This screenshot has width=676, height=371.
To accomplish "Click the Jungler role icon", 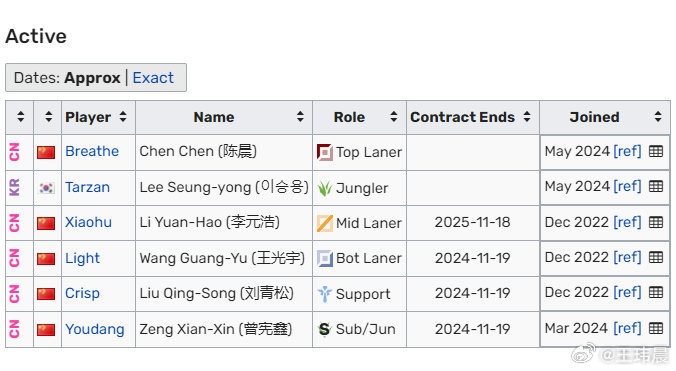I will pyautogui.click(x=325, y=188).
